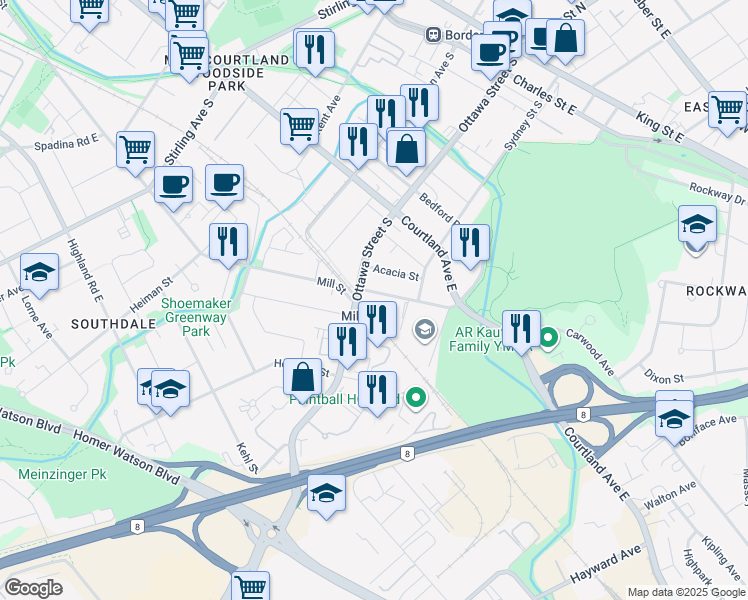Open the grocery cart marker near Spadina Rd E
The width and height of the screenshot is (748, 600).
[x=135, y=150]
